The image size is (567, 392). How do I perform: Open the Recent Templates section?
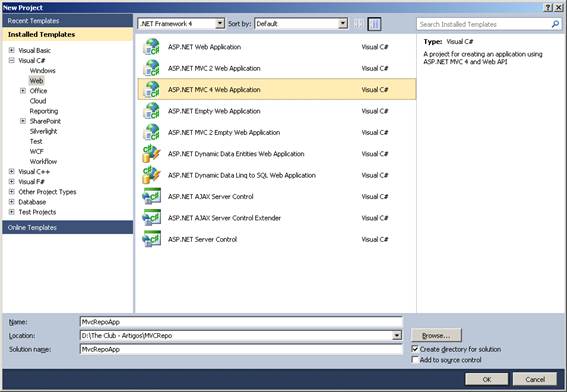click(68, 21)
